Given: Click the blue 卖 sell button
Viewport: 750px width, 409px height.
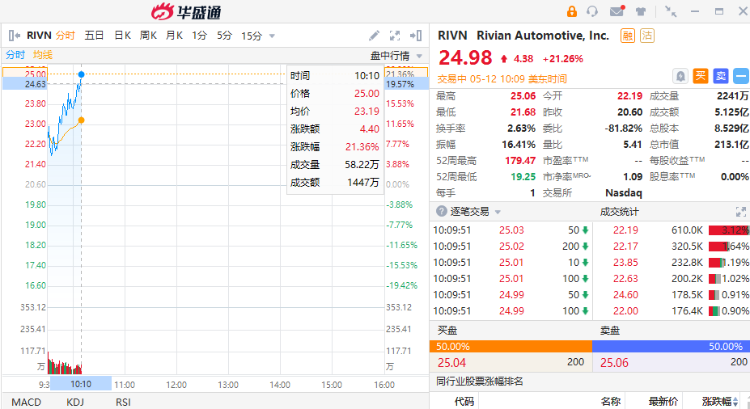Looking at the screenshot, I should click(x=720, y=76).
